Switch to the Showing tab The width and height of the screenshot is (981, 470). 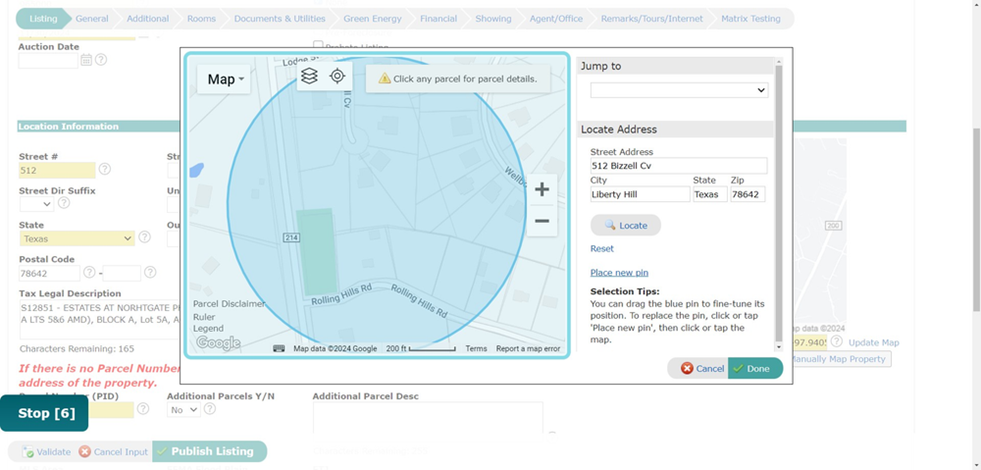tap(493, 19)
